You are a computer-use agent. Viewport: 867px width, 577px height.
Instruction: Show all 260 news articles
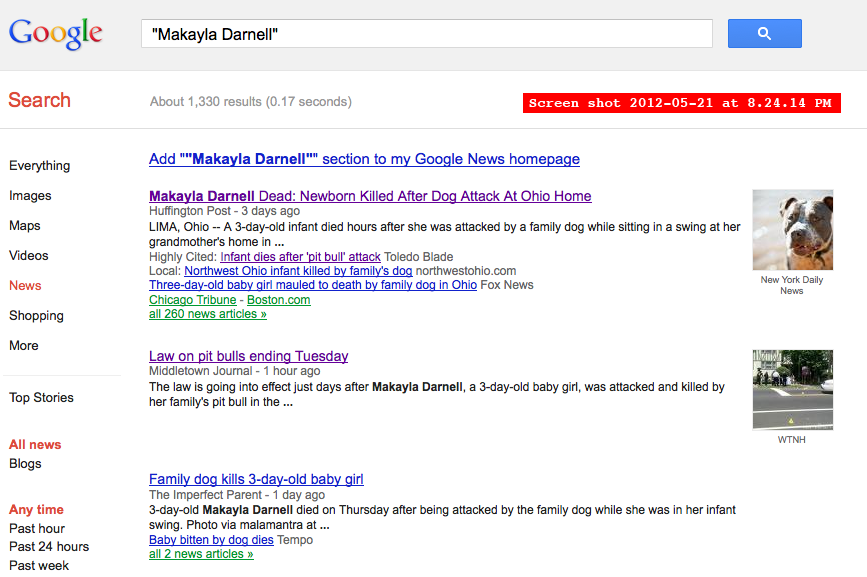pyautogui.click(x=208, y=314)
